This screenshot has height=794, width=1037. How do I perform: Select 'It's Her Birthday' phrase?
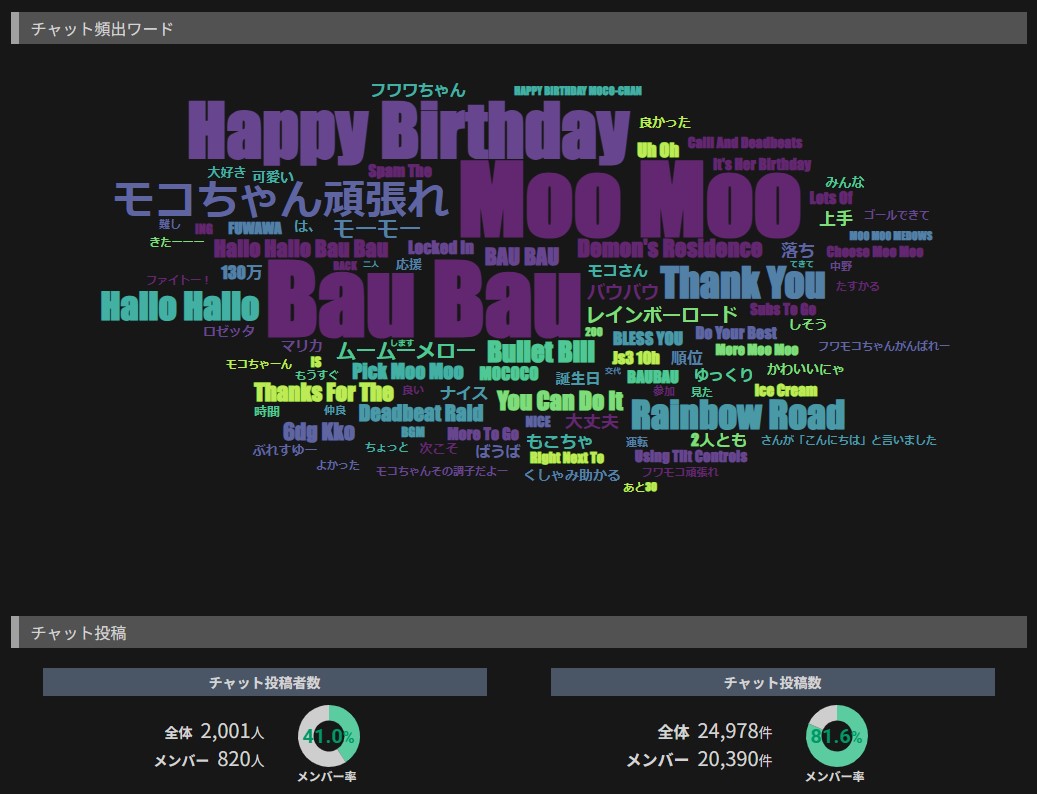click(762, 164)
